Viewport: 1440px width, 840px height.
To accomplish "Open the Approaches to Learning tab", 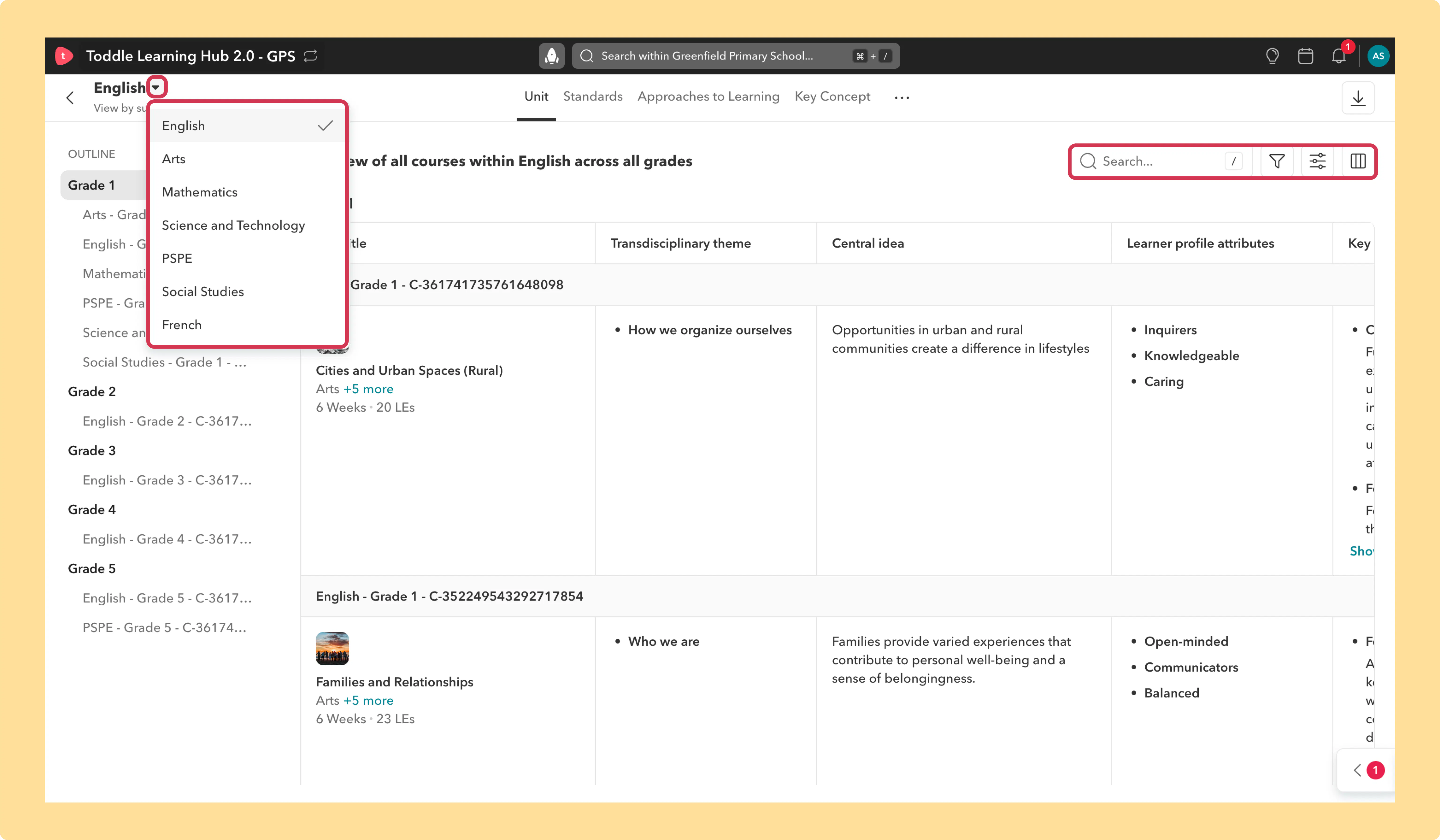I will [x=708, y=97].
